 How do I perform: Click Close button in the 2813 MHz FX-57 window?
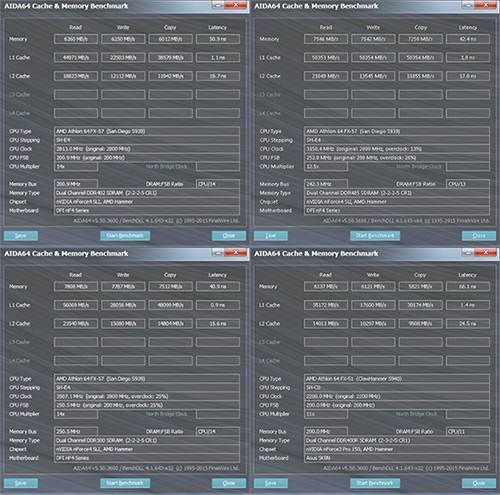[229, 236]
